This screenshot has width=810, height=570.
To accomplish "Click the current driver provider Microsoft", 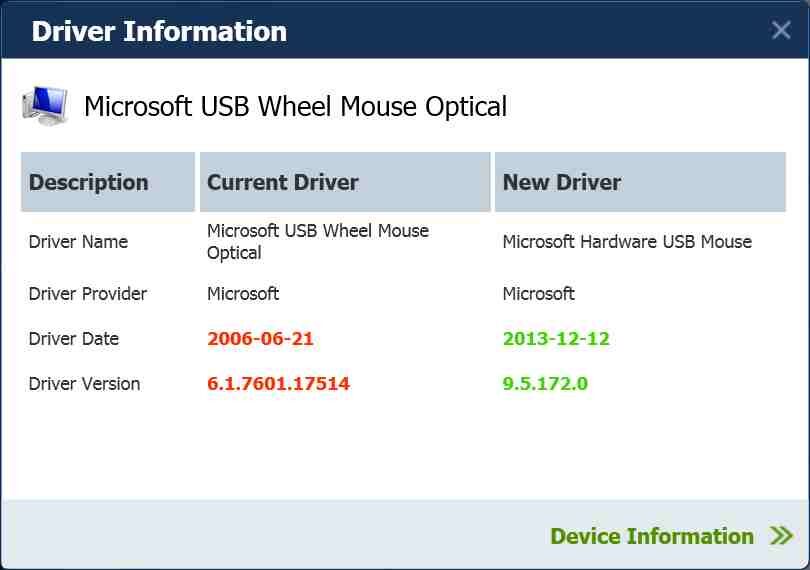I will coord(243,294).
